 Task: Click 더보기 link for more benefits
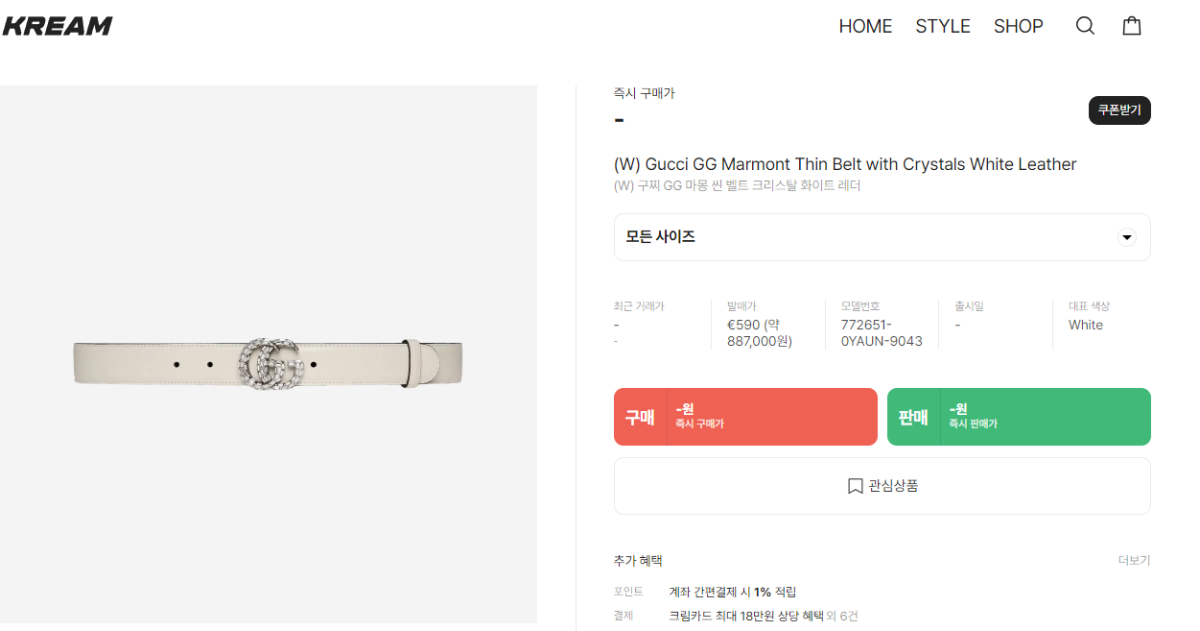point(1134,560)
